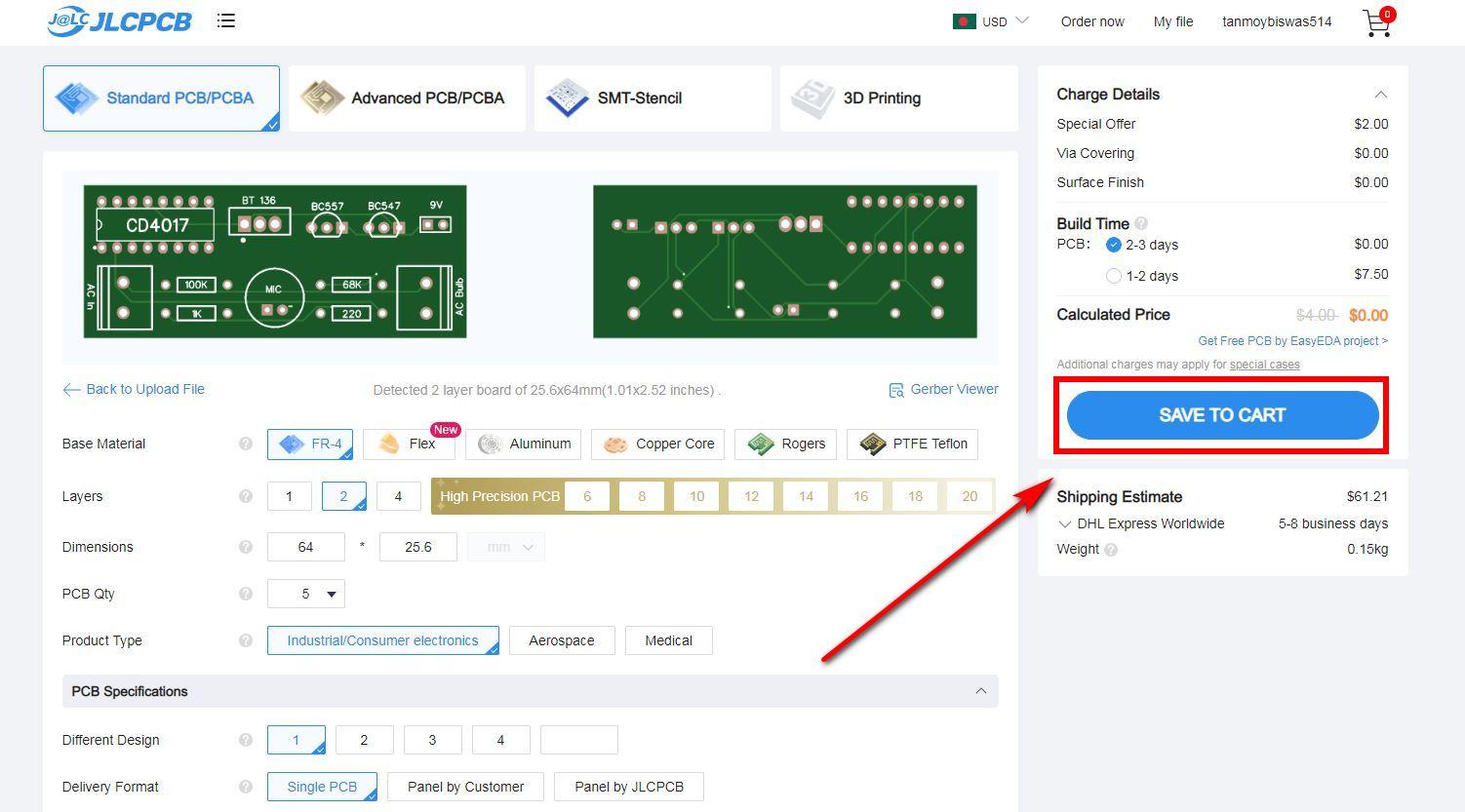This screenshot has height=812, width=1465.
Task: Click help icon next to Dimensions
Action: point(246,547)
